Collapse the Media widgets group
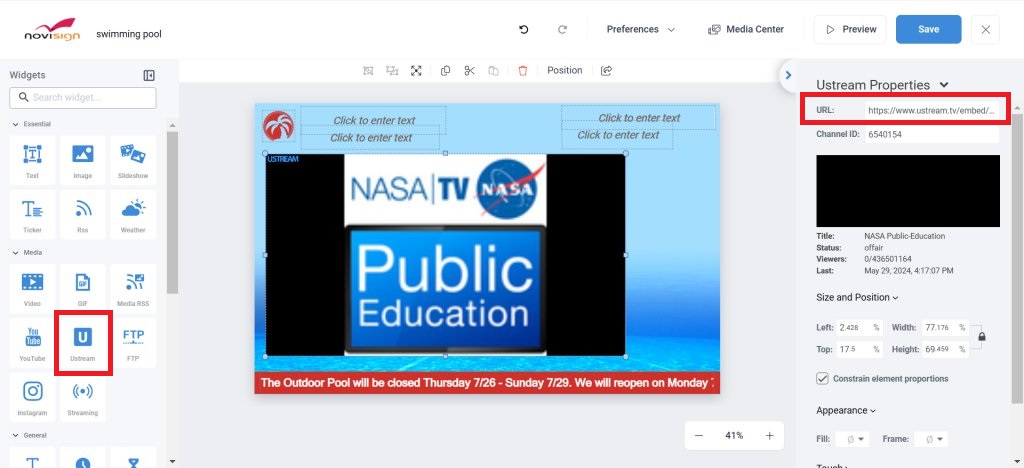 (27, 253)
